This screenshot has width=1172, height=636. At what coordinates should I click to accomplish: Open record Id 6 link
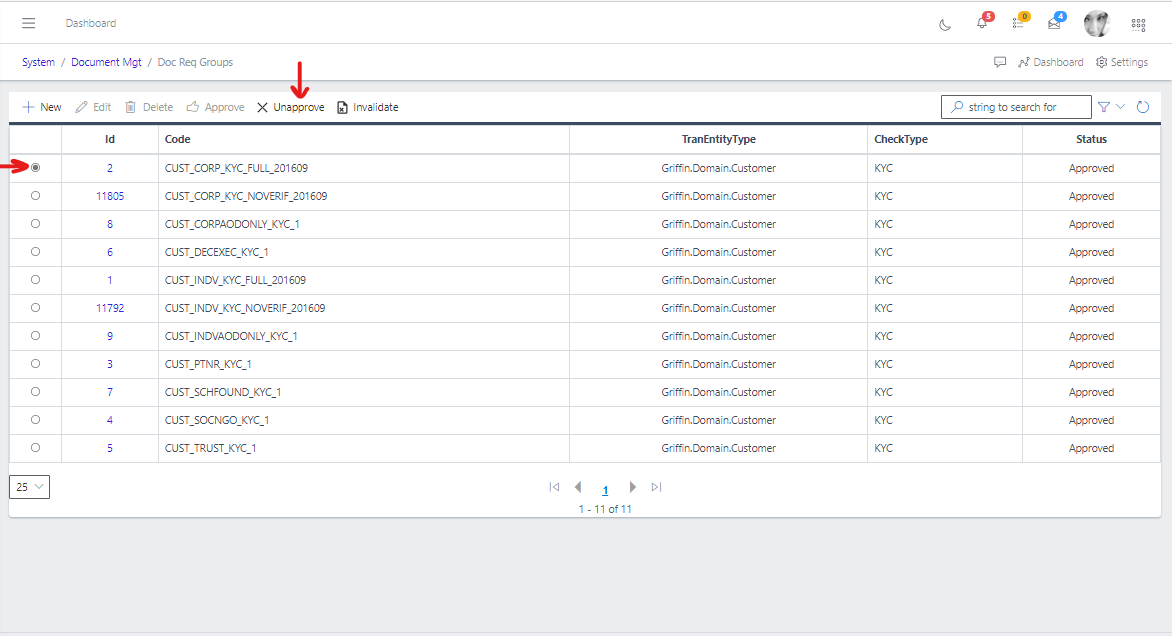tap(110, 252)
